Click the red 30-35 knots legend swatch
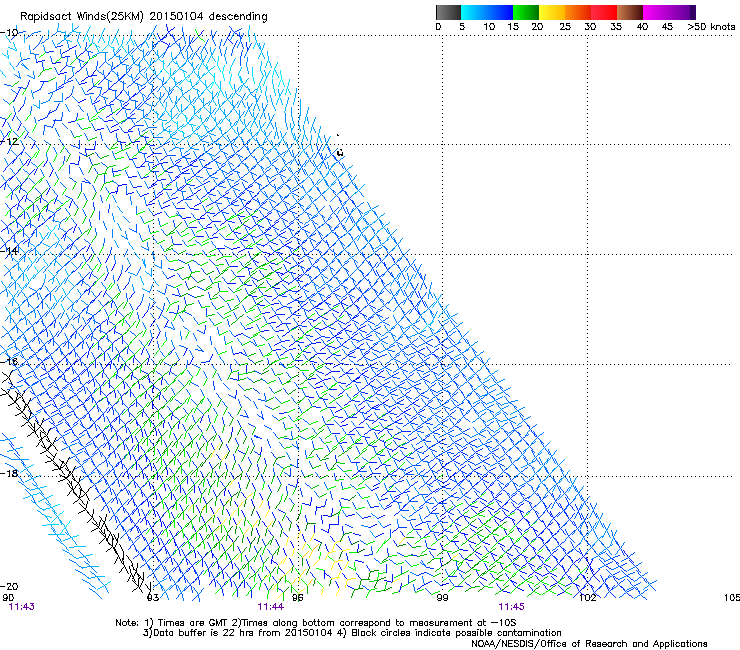Viewport: 740px width, 650px height. 604,12
